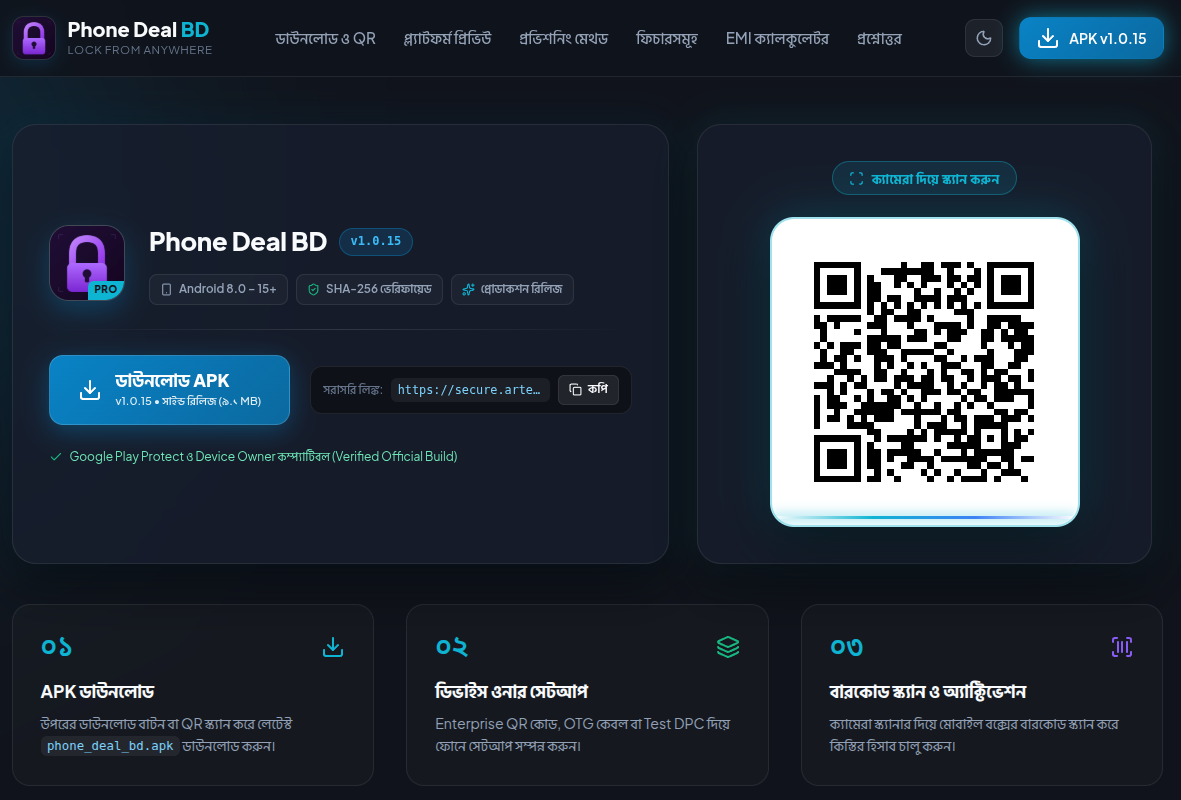The height and width of the screenshot is (800, 1181).
Task: Click the ক্যামেরা দিয়ে স্ক্যান করুন pill
Action: point(924,179)
